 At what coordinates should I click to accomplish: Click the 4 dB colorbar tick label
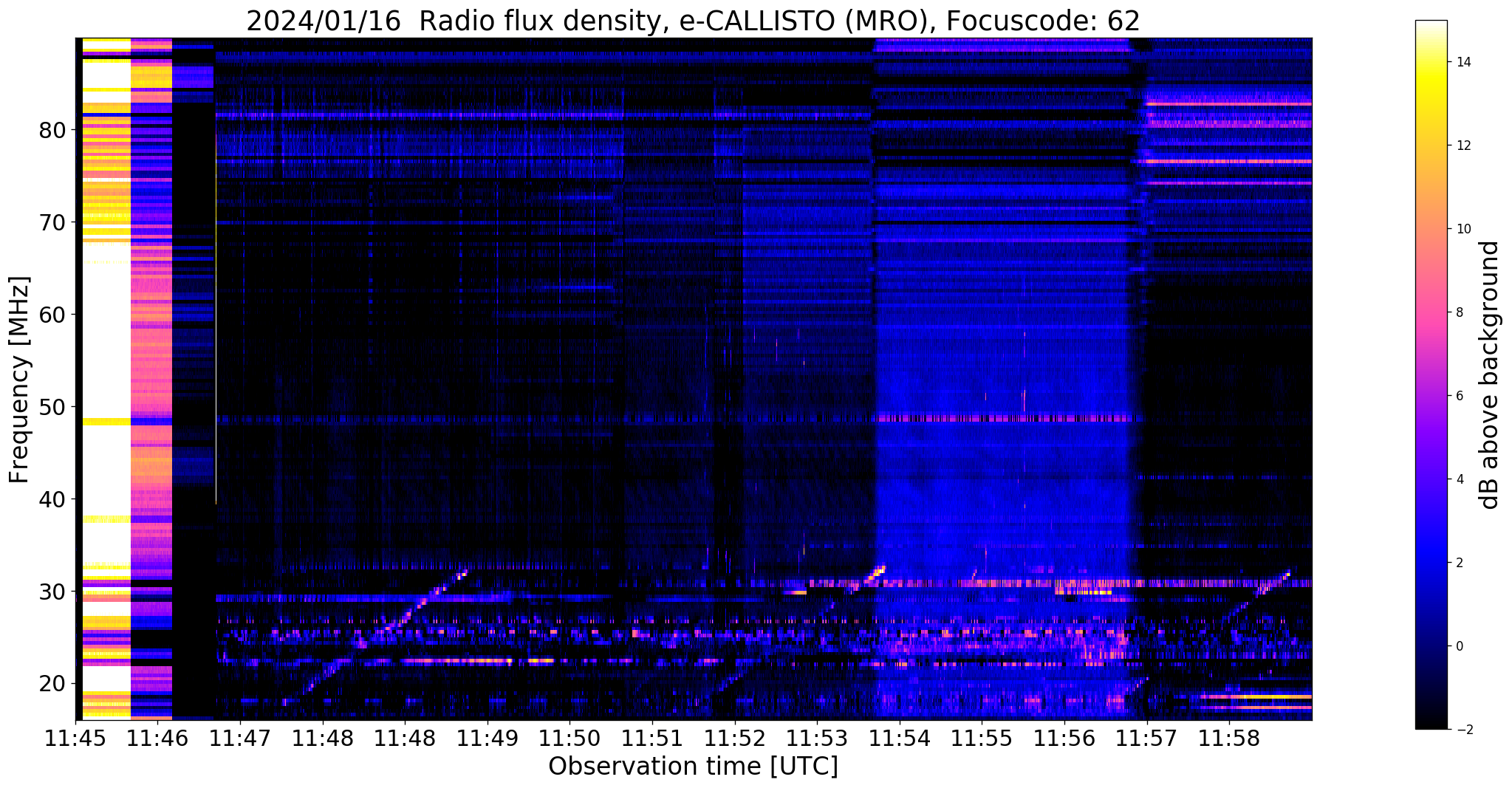[x=1459, y=479]
